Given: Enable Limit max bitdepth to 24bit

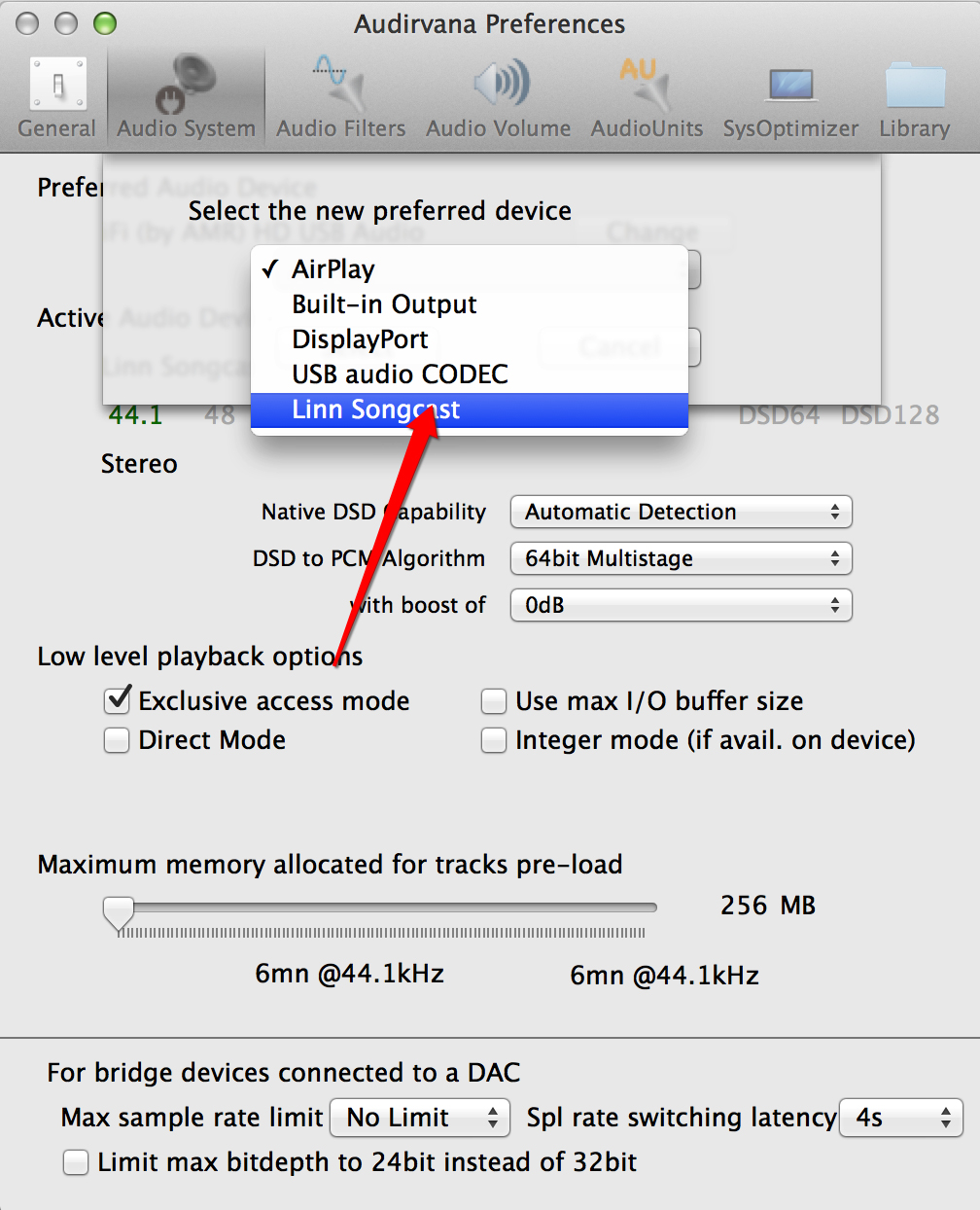Looking at the screenshot, I should tap(76, 1162).
